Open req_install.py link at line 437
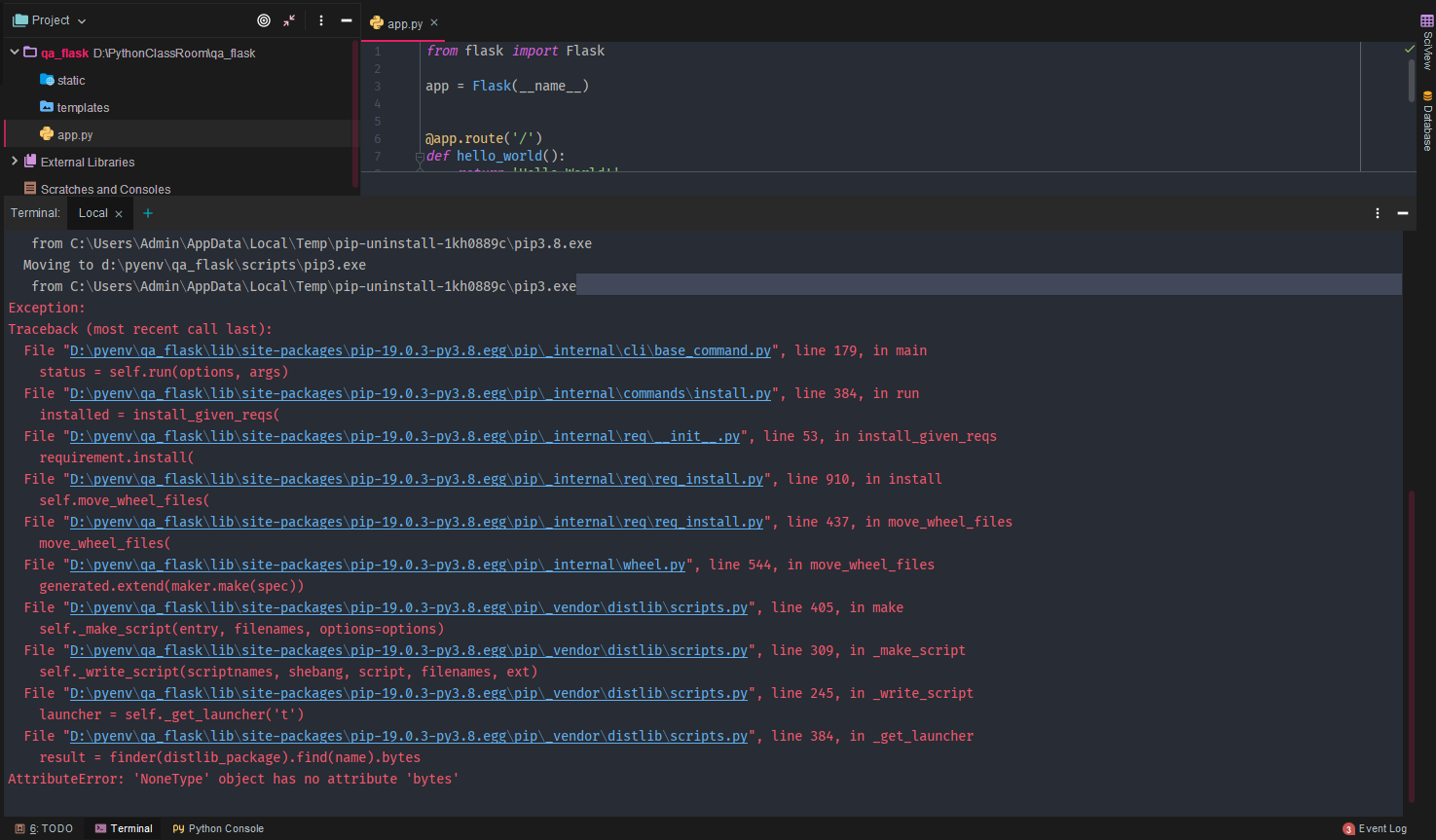Image resolution: width=1436 pixels, height=840 pixels. coord(417,522)
